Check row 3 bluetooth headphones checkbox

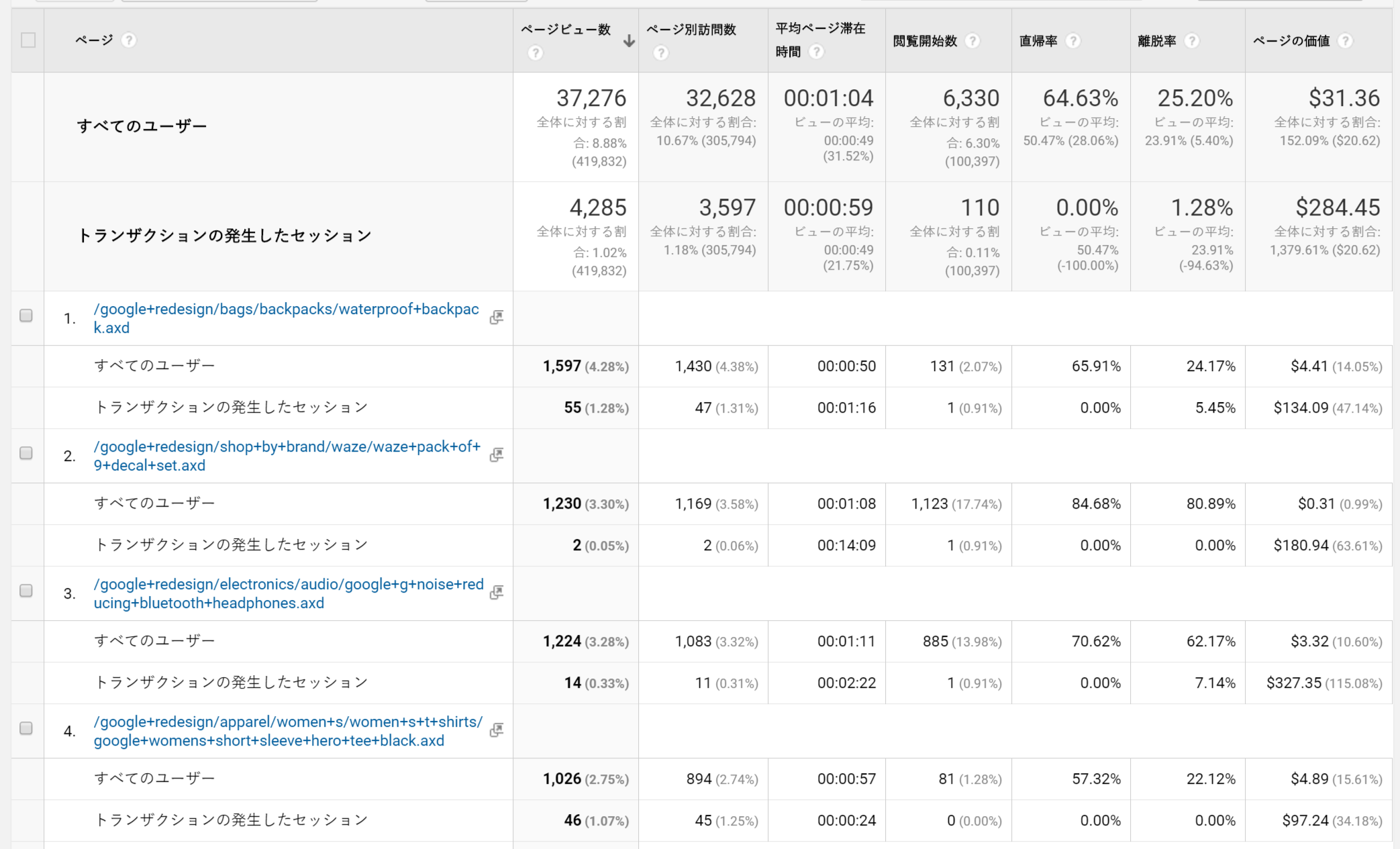click(x=26, y=591)
